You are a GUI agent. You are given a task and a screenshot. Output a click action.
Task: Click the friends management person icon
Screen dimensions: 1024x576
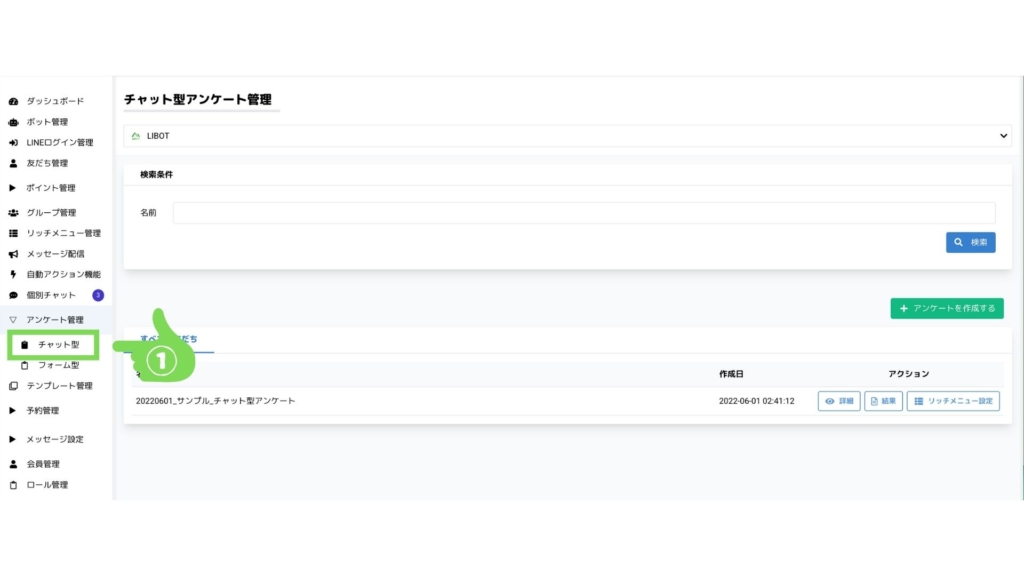pyautogui.click(x=13, y=163)
